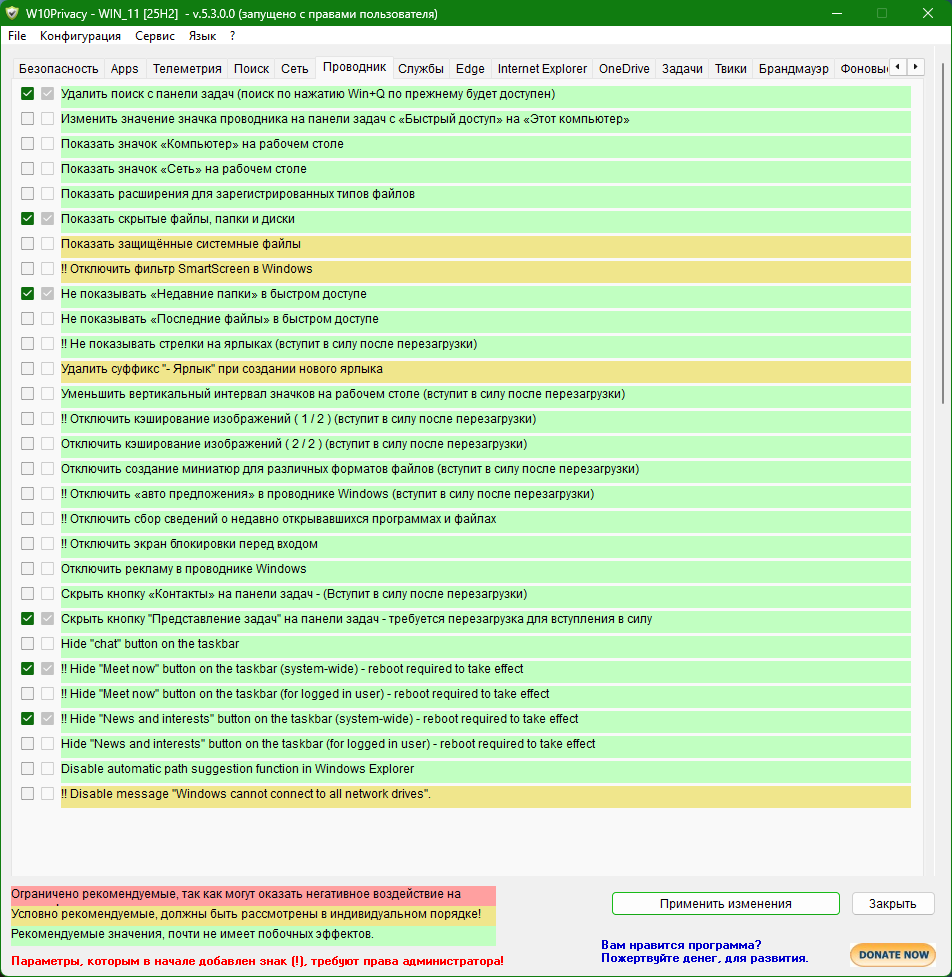Uncheck 'Показать скрытые файлы, папки и диски'
This screenshot has width=952, height=977.
28,219
